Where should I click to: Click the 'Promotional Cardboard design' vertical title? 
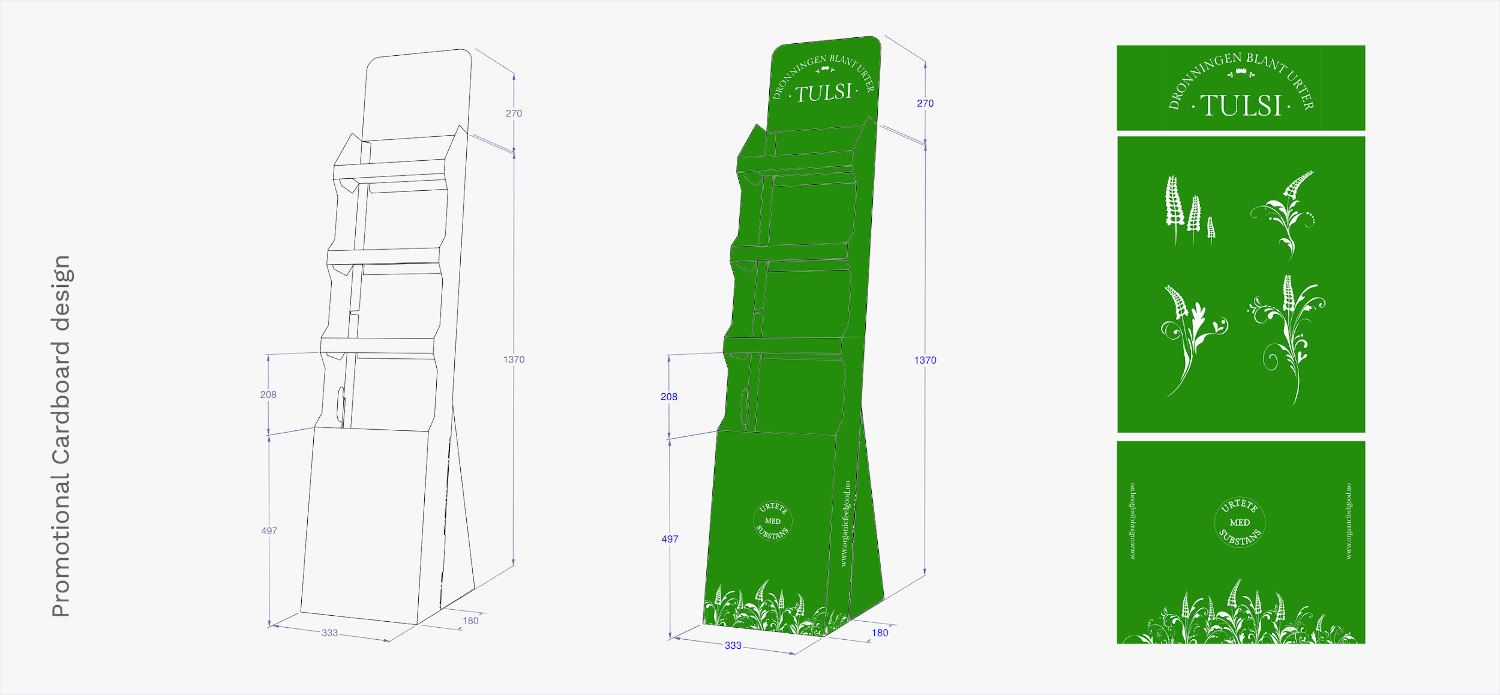tap(61, 436)
